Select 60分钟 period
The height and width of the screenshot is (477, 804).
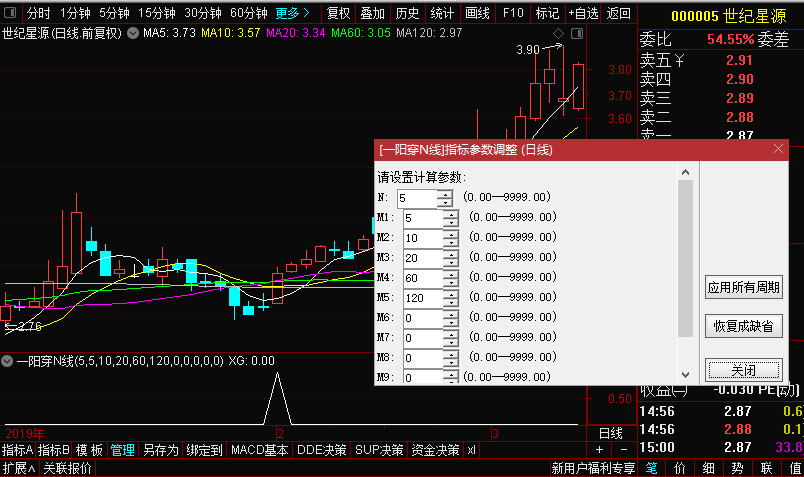pyautogui.click(x=249, y=13)
